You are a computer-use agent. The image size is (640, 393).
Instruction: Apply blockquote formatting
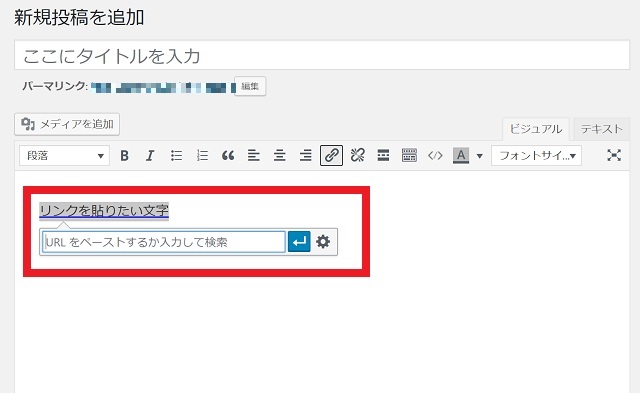228,155
